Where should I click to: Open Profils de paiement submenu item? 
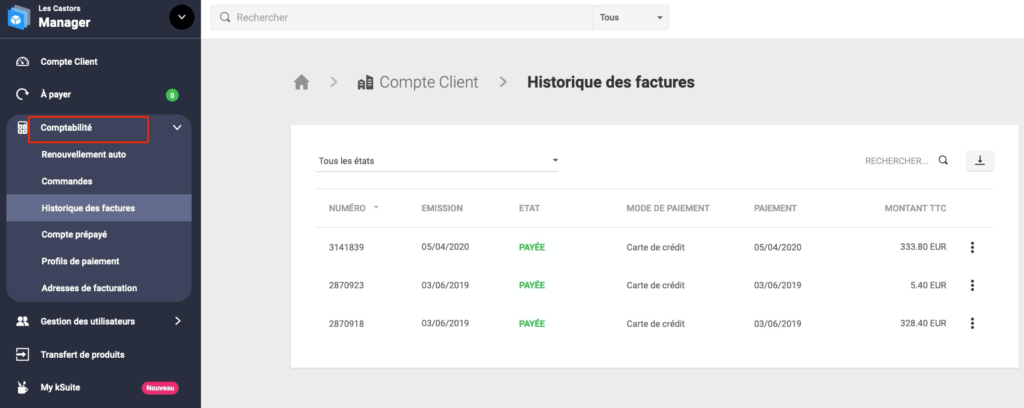pos(80,261)
